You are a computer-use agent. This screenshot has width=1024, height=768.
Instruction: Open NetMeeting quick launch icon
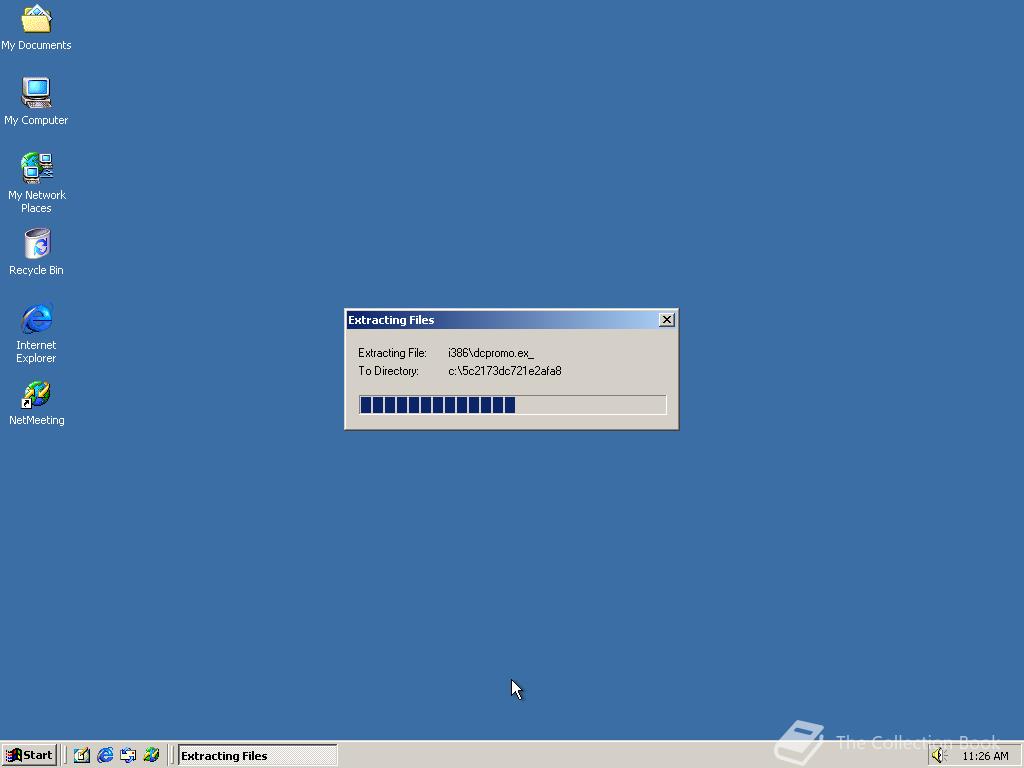[151, 756]
